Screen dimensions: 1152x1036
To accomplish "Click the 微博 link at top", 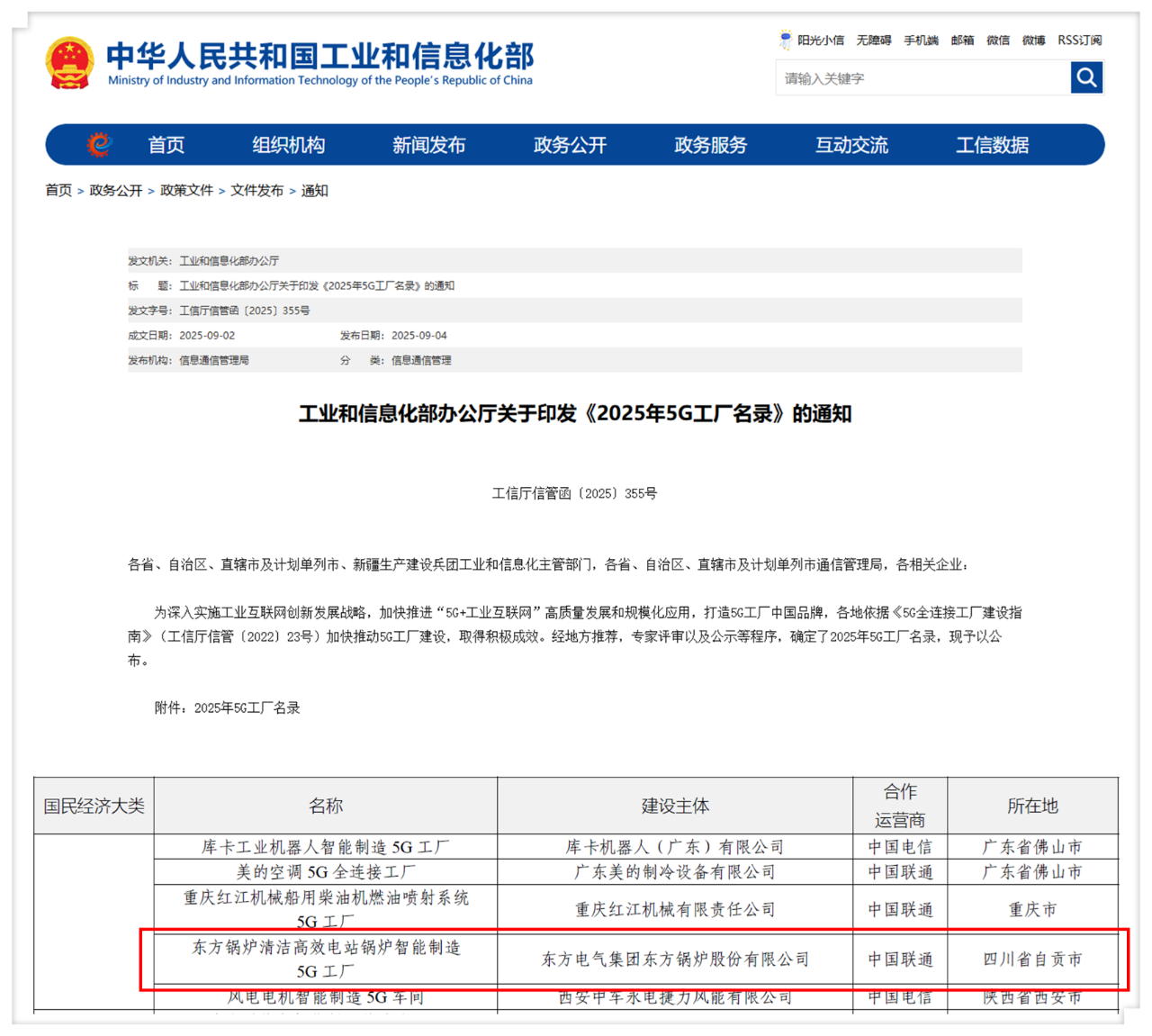I will coord(1033,41).
